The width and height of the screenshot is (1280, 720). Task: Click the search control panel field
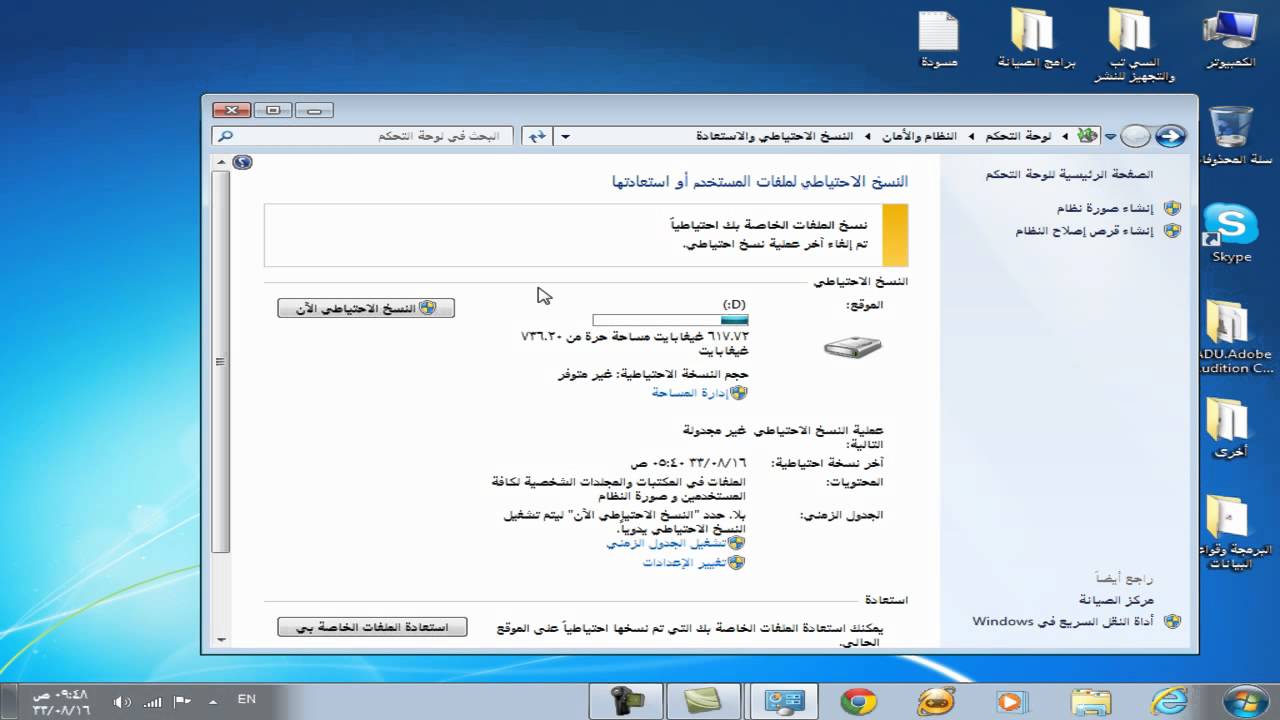tap(364, 136)
